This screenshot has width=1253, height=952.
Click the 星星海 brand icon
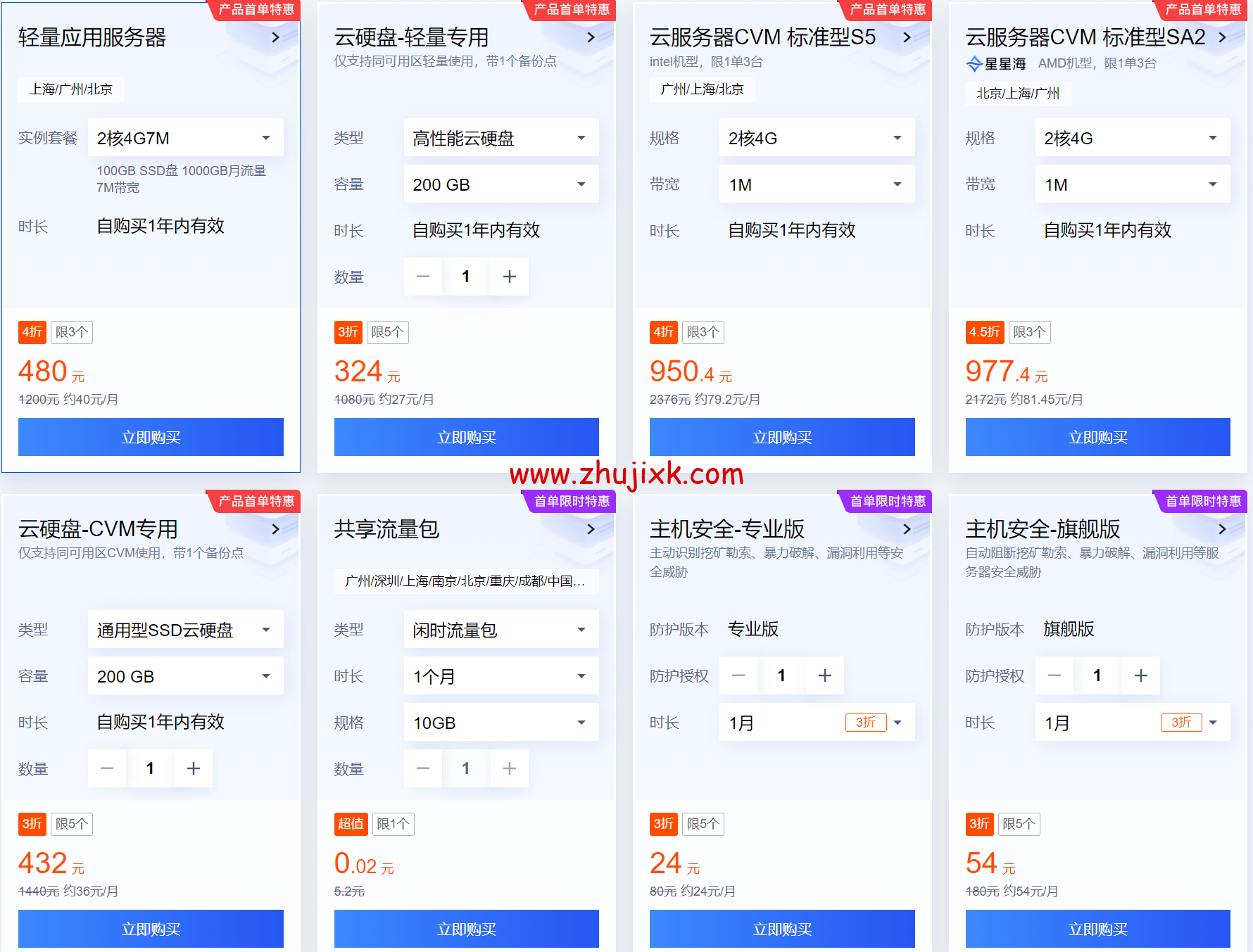(x=974, y=63)
